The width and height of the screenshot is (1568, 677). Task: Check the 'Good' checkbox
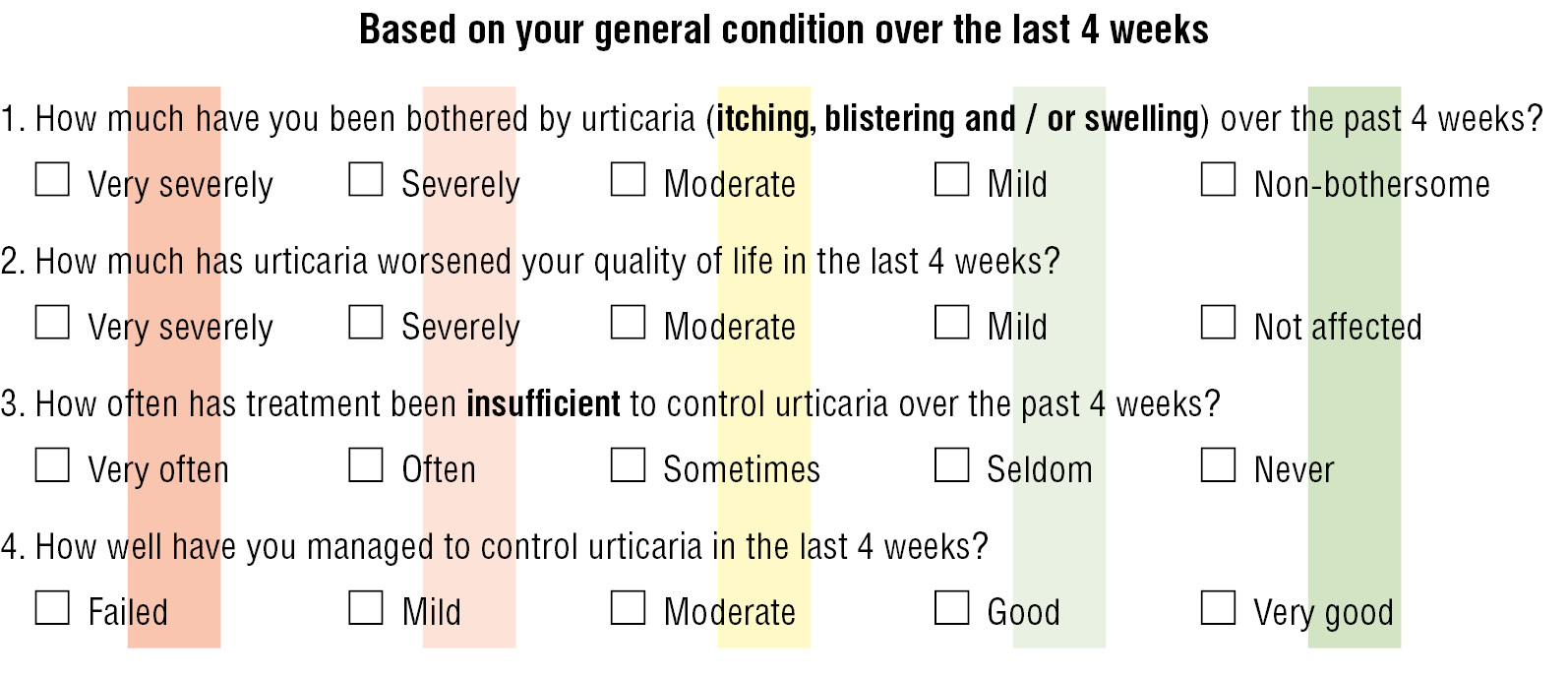pos(951,608)
